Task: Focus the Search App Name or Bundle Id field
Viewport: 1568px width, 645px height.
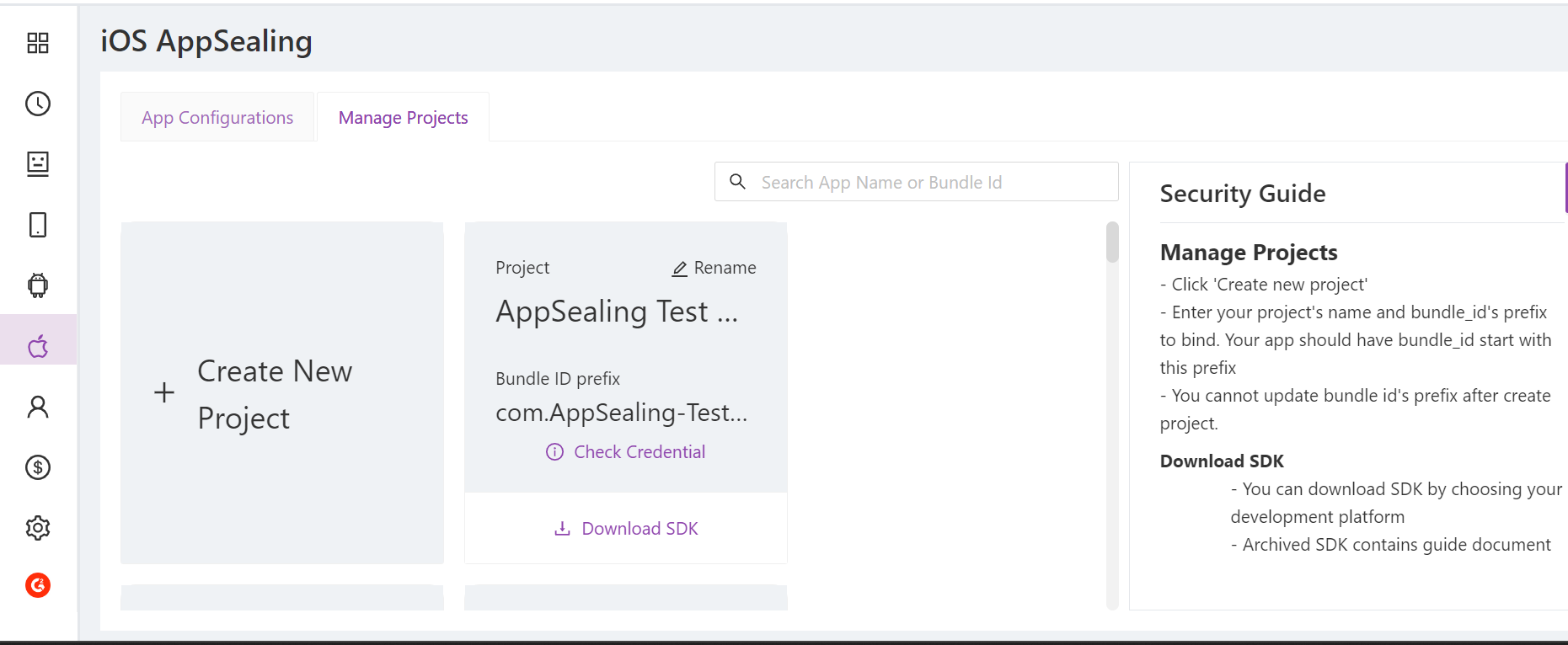Action: 917,182
